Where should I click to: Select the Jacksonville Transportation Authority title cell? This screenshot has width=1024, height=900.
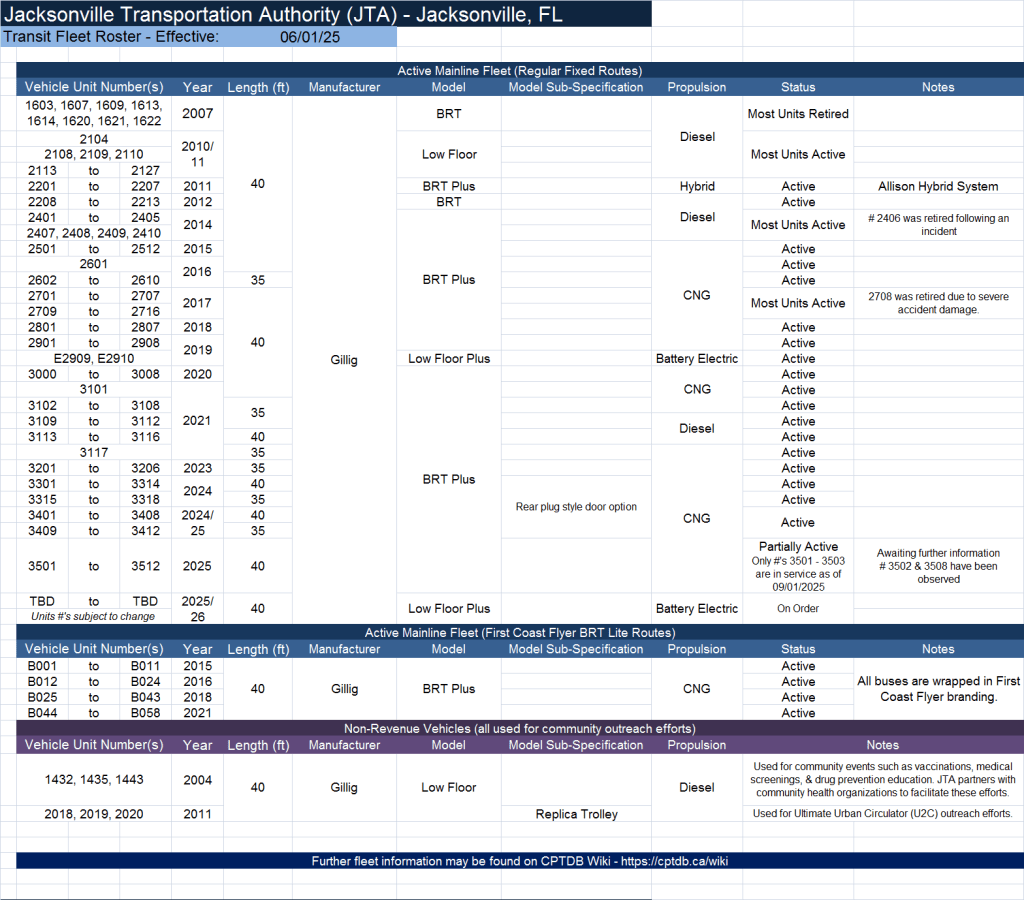click(326, 14)
